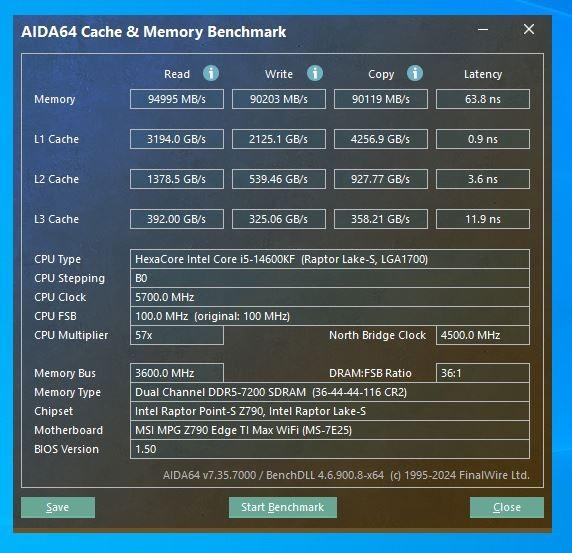The width and height of the screenshot is (572, 553).
Task: Click the Latency column header
Action: [x=483, y=74]
